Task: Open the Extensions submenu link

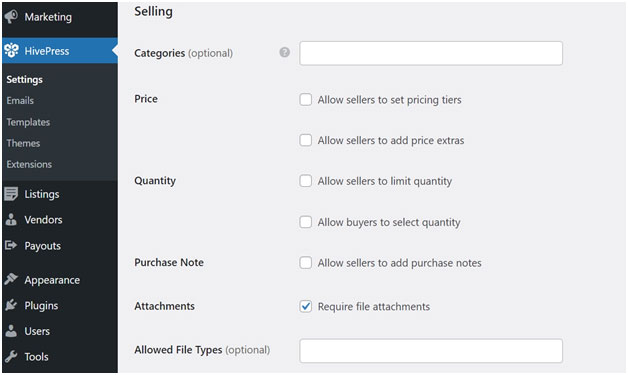Action: 29,164
